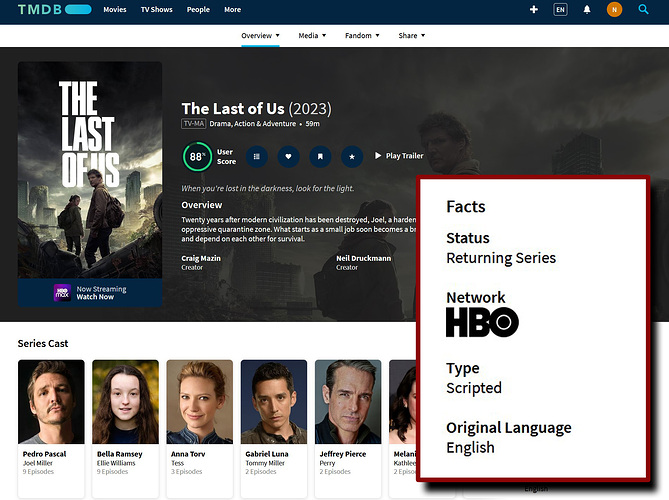The height and width of the screenshot is (500, 669).
Task: Click the Add to list icon
Action: [257, 157]
